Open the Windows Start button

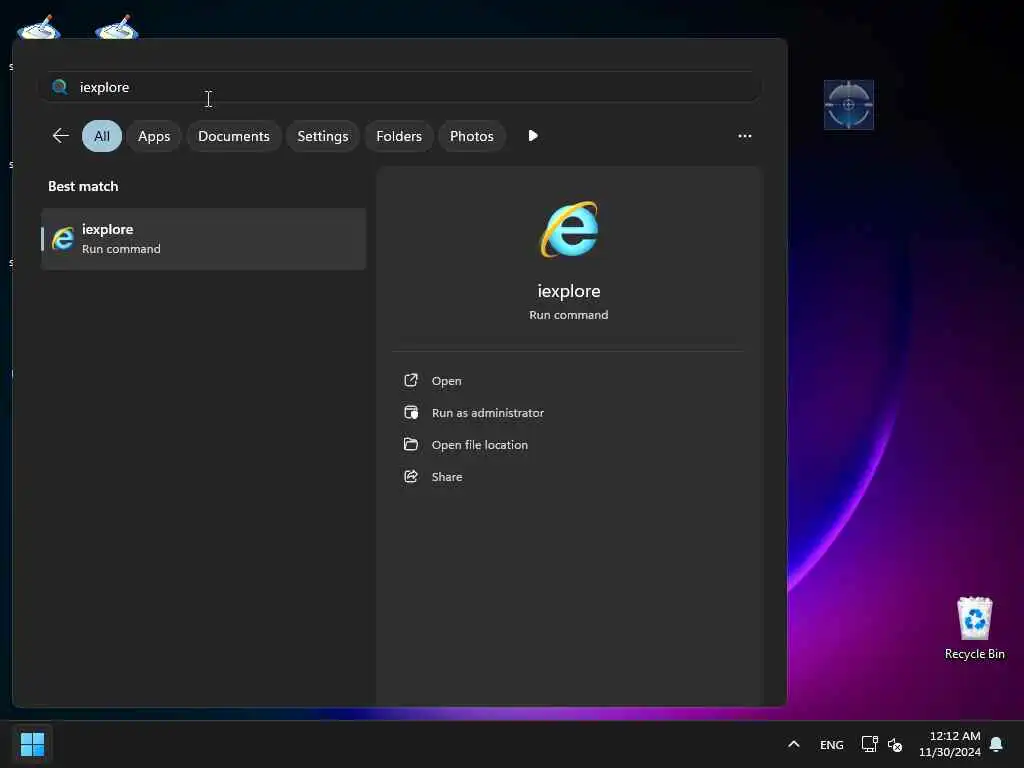coord(32,744)
